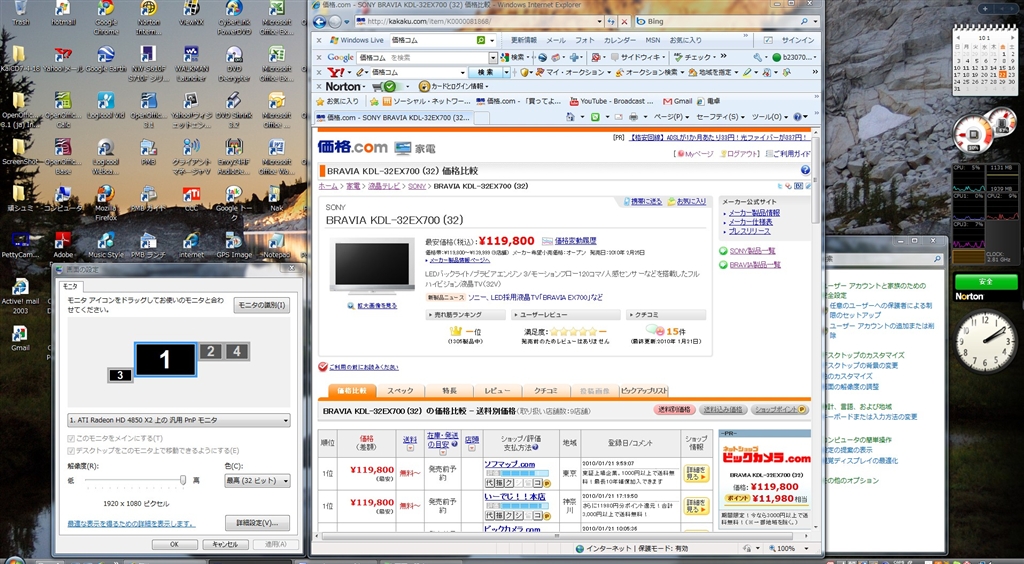Open the ATI CCC desktop shortcut
The image size is (1024, 564).
191,198
